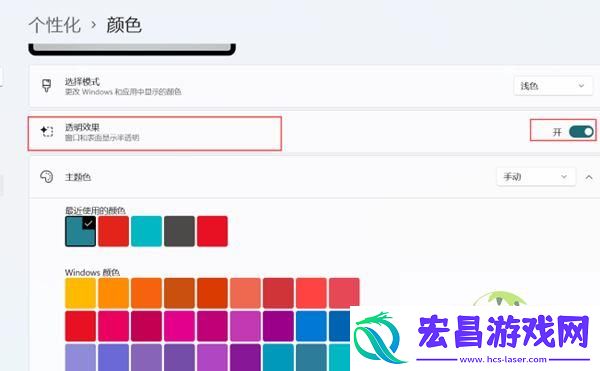Image resolution: width=600 pixels, height=371 pixels.
Task: Pick the cyan recently used color swatch
Action: [x=146, y=231]
